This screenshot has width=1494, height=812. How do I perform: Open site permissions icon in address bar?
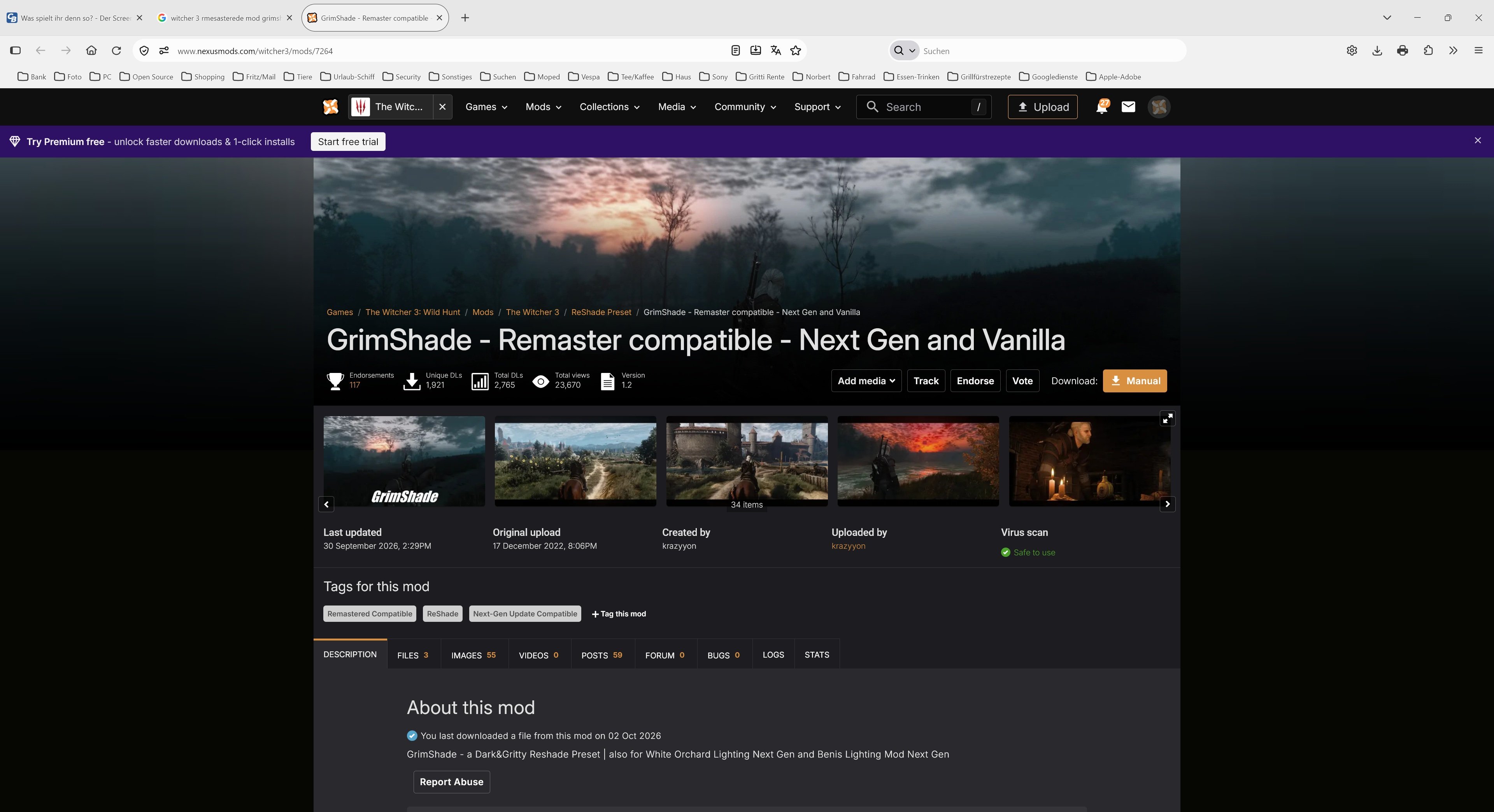click(164, 51)
